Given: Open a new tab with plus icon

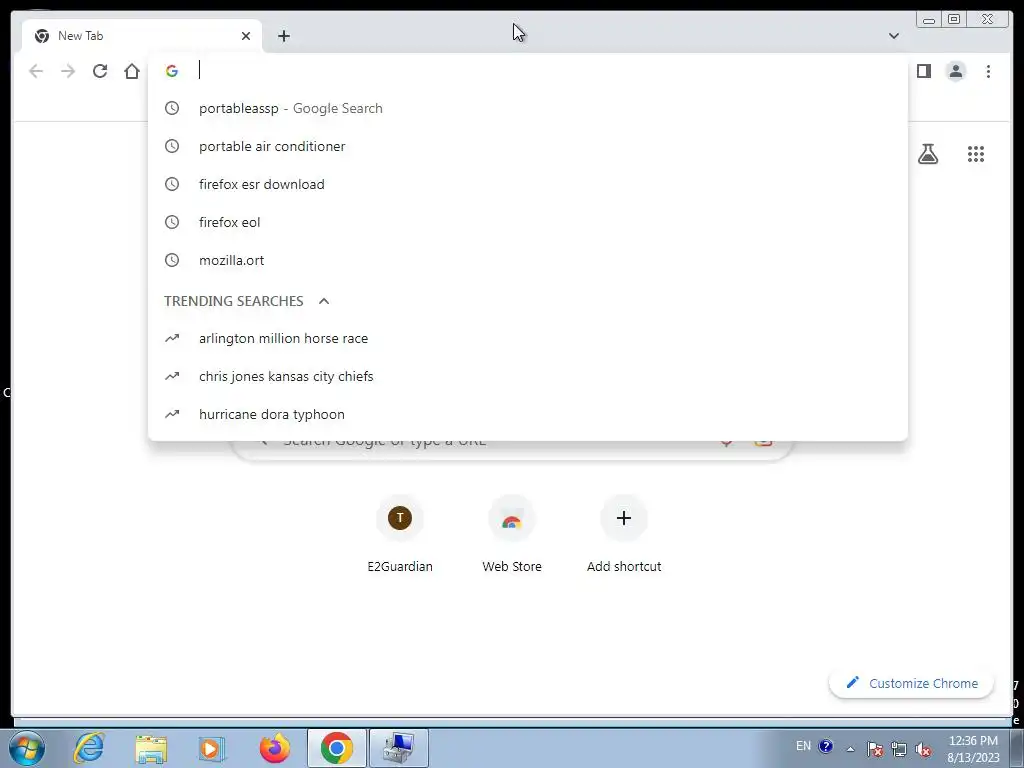Looking at the screenshot, I should tap(283, 36).
